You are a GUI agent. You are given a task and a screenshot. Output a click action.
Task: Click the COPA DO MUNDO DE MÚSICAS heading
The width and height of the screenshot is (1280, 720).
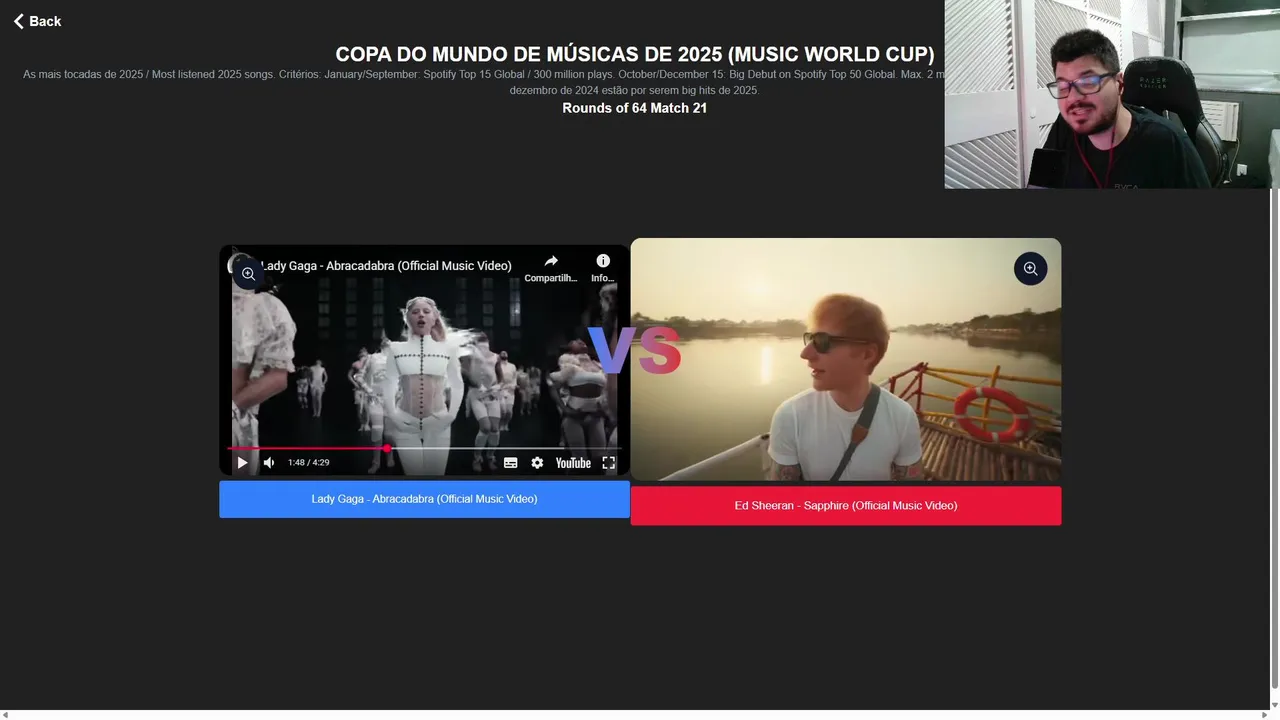(x=634, y=54)
